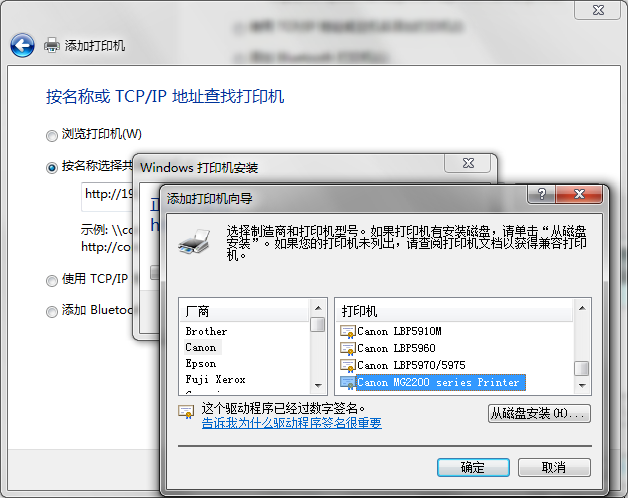
Task: Select the 添加 Bluetooth radio option
Action: tap(52, 312)
